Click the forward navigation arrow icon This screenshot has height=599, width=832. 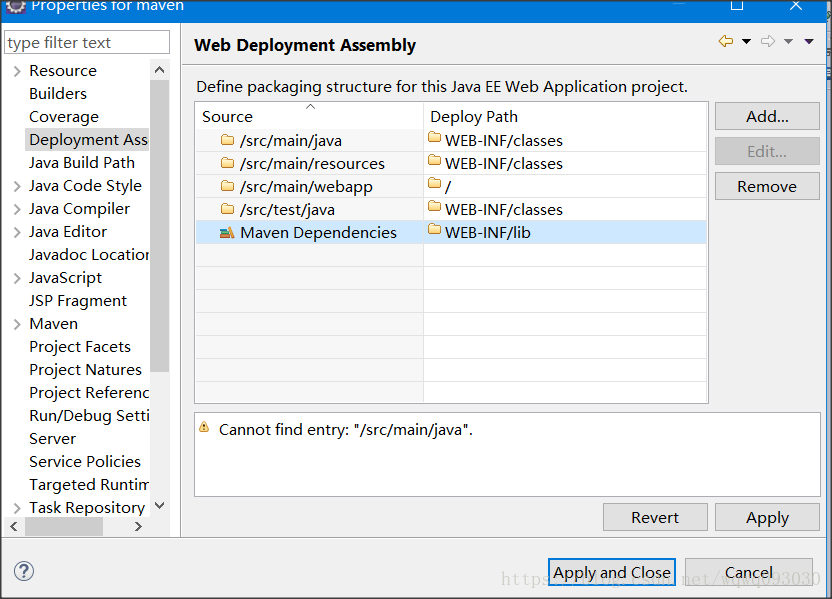(768, 41)
